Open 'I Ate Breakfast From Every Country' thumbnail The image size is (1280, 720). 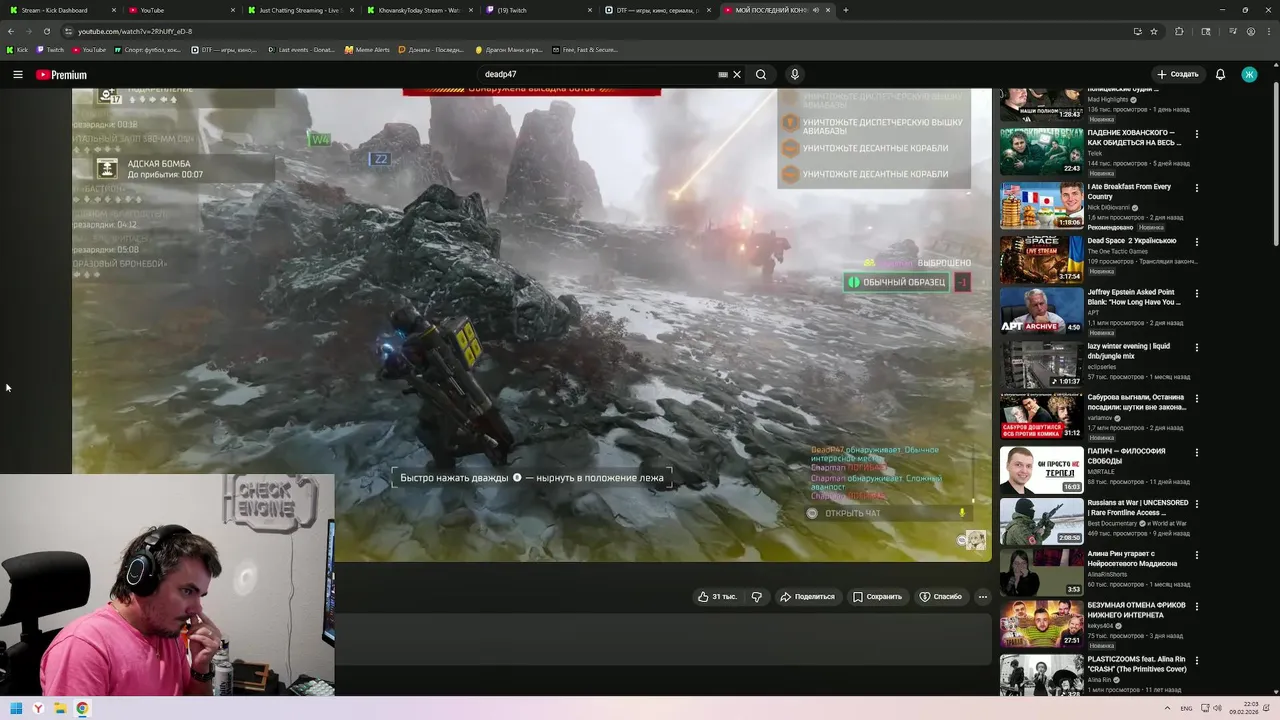[1041, 206]
